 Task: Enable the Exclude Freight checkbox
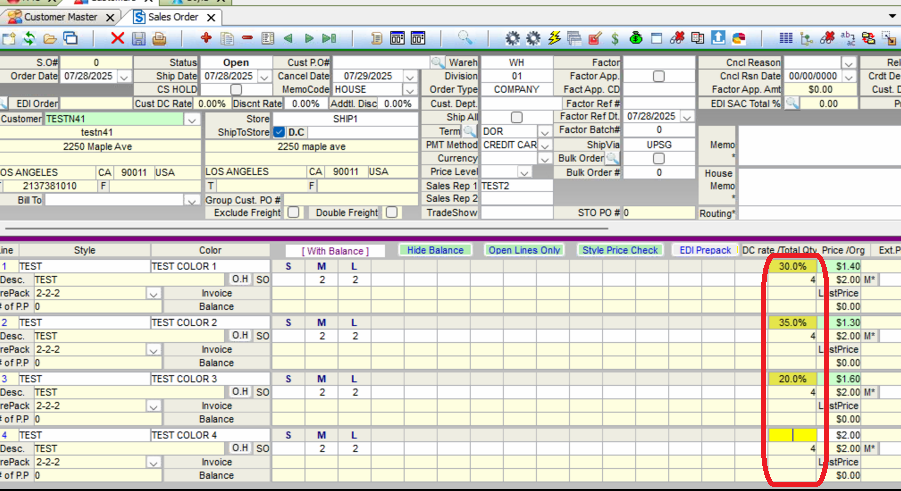point(293,213)
